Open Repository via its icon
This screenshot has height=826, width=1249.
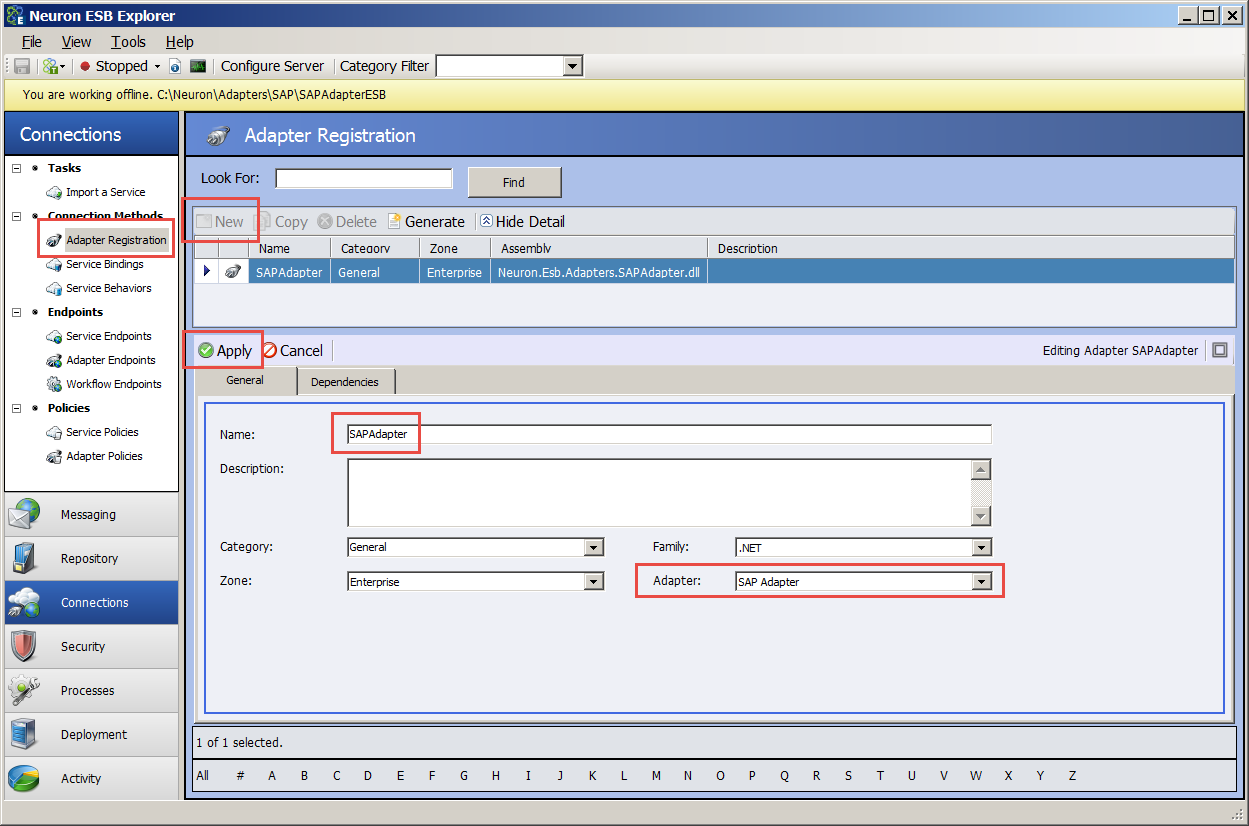[24, 559]
